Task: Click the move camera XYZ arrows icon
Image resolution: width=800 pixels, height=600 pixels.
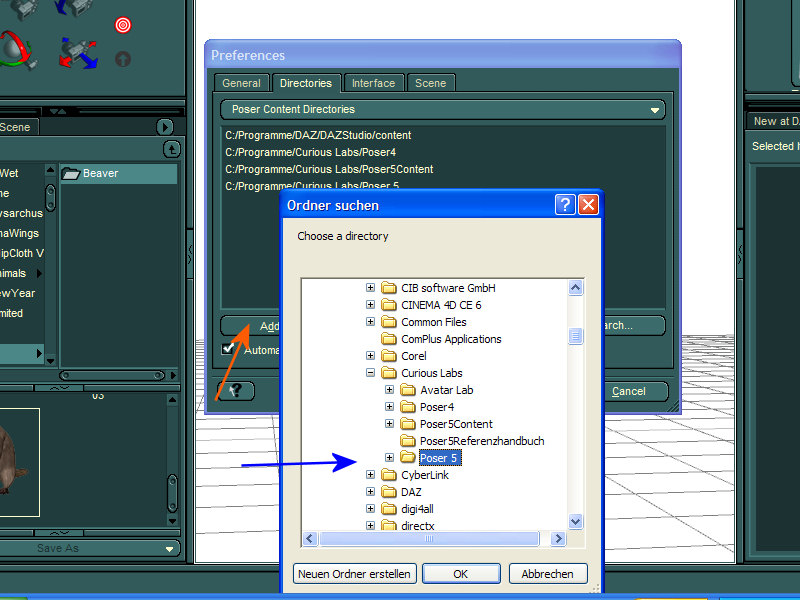Action: (x=78, y=53)
